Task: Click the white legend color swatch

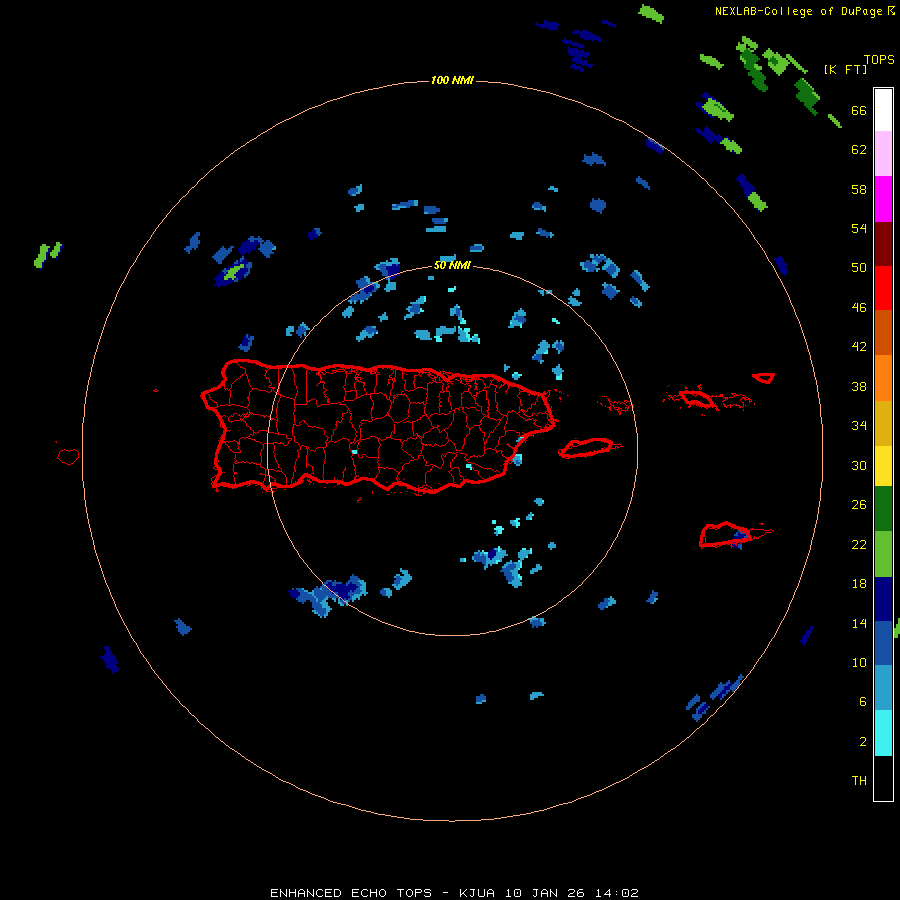Action: [883, 110]
